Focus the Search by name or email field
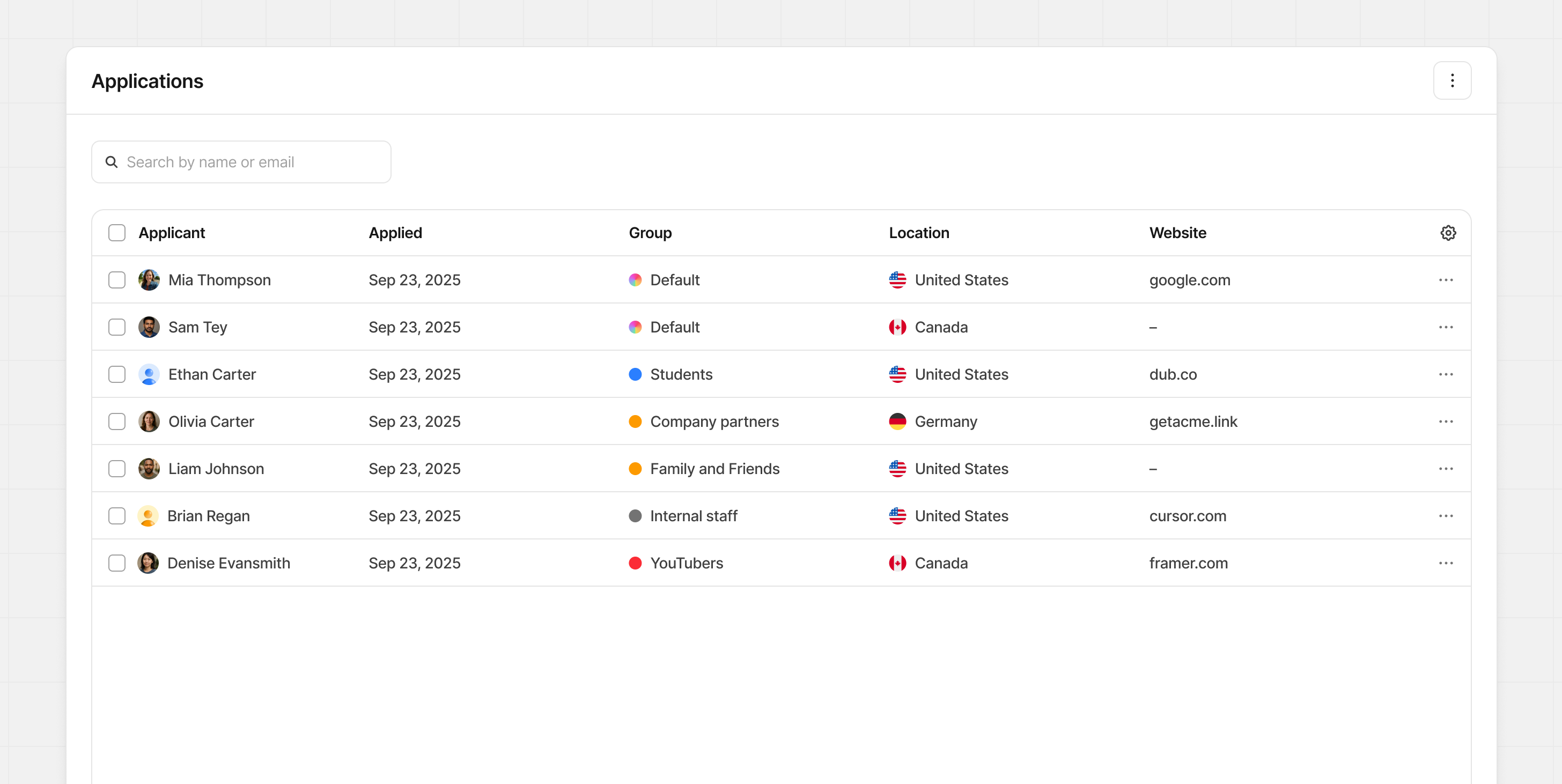This screenshot has height=784, width=1562. (x=248, y=162)
